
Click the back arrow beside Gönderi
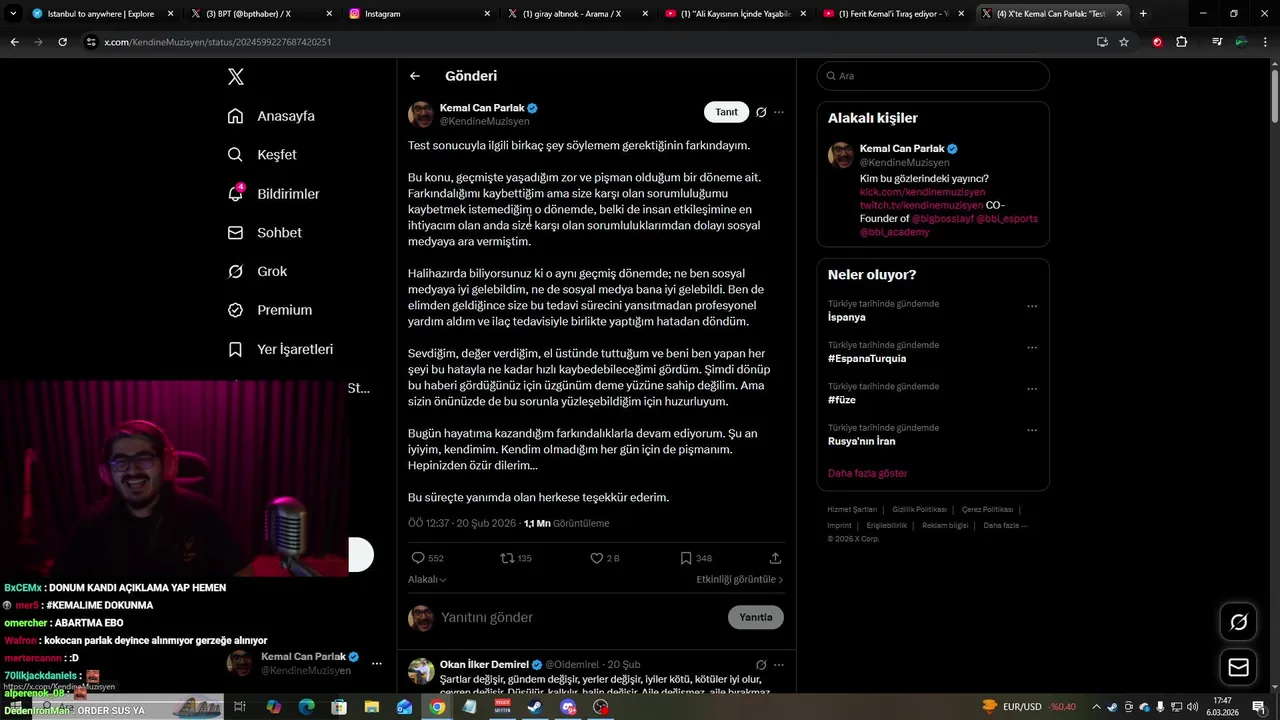pyautogui.click(x=415, y=76)
